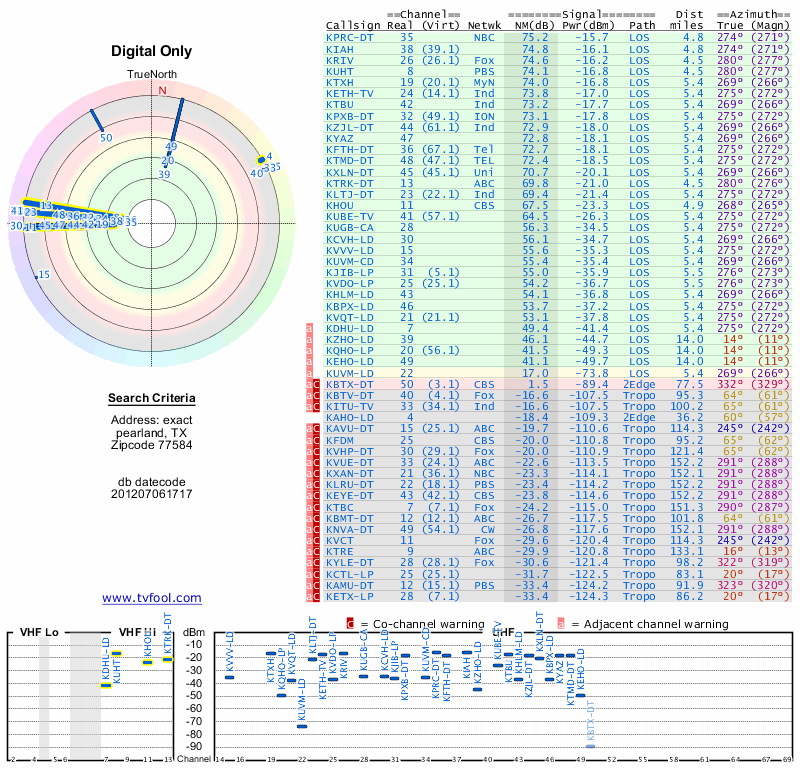Select KBTX-DT callsign in the table
The width and height of the screenshot is (800, 768).
coord(349,384)
